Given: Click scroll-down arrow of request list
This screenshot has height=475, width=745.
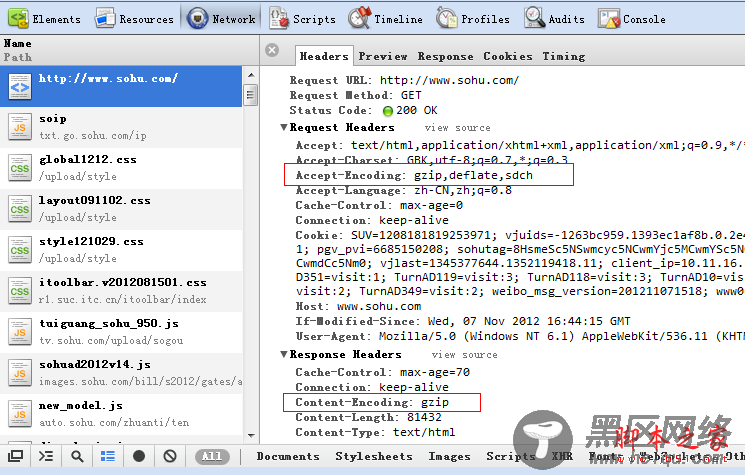Looking at the screenshot, I should 251,435.
